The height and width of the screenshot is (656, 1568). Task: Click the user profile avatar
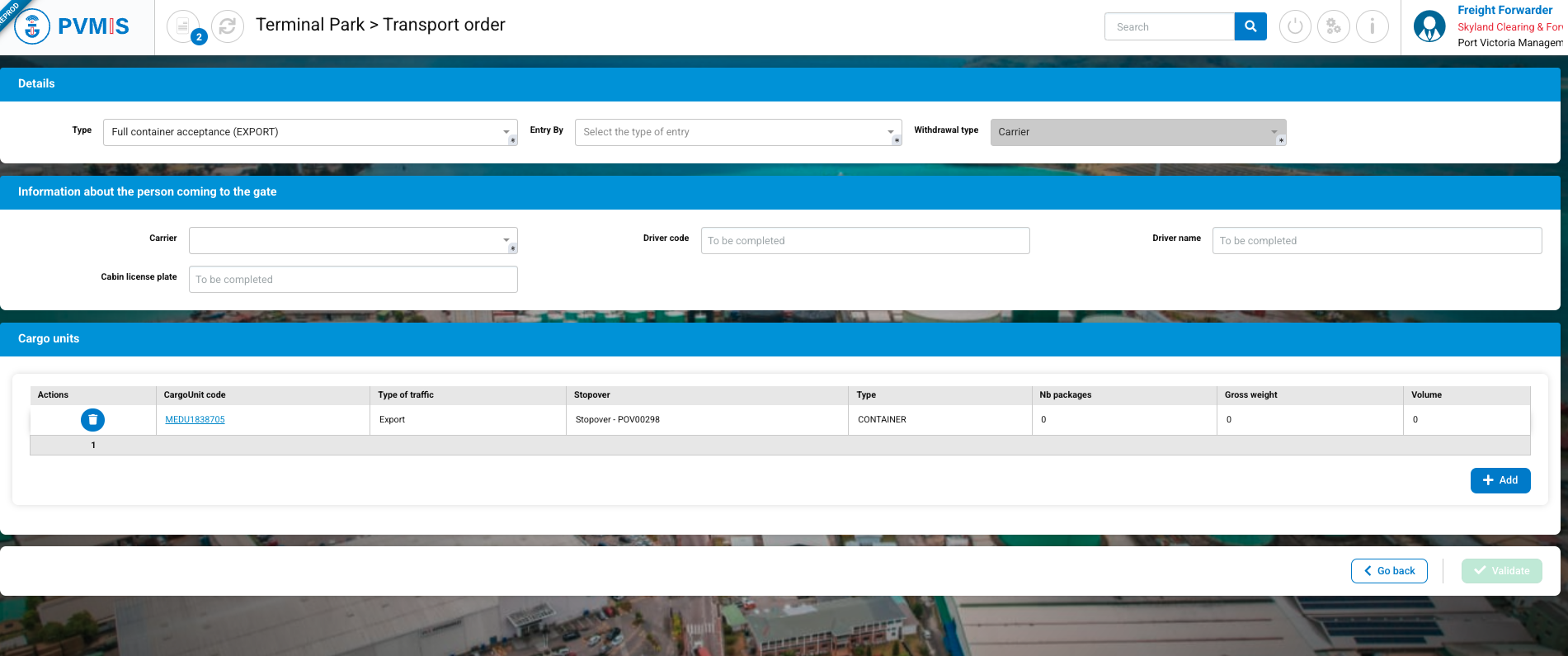(1429, 26)
